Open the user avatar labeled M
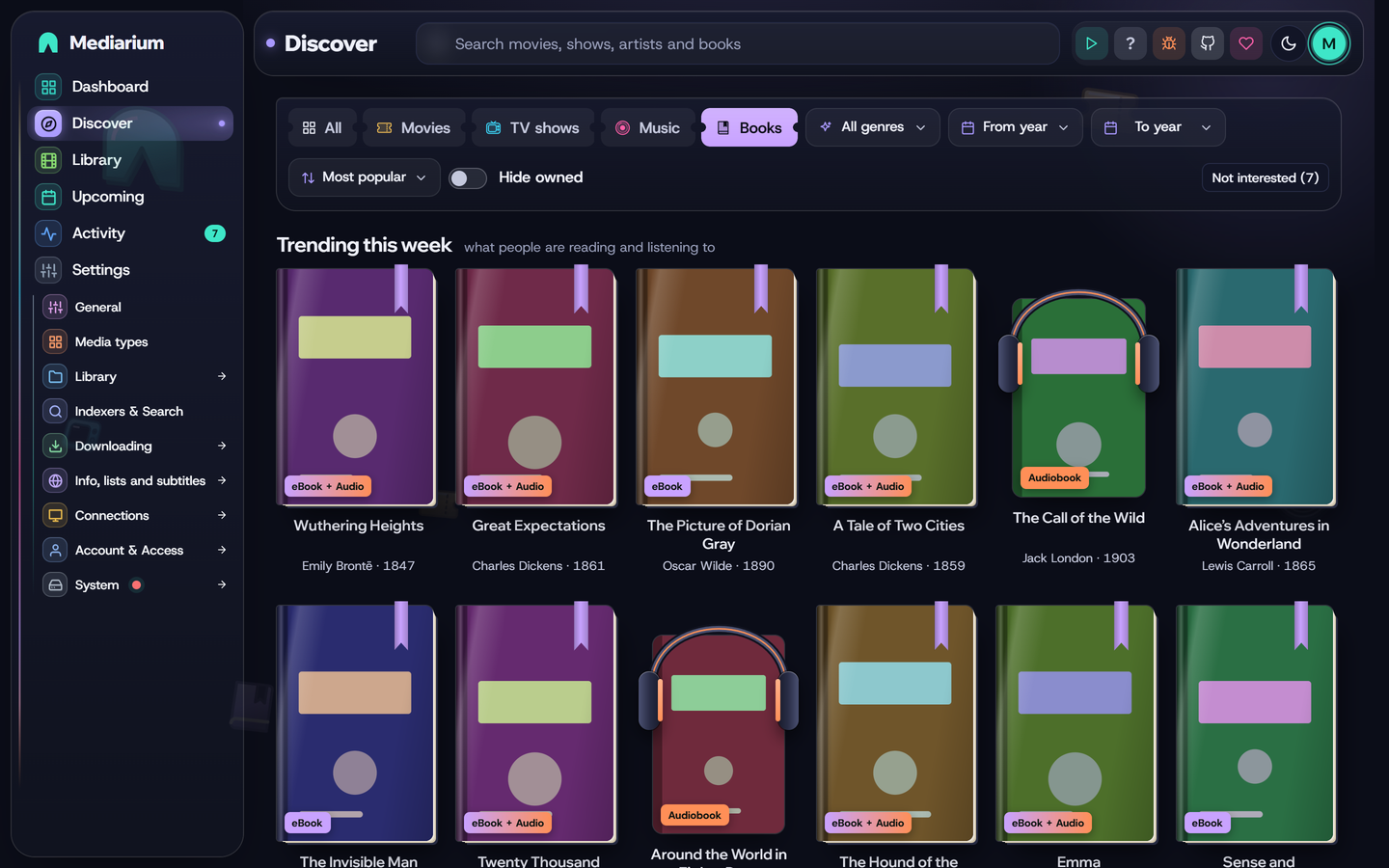 click(x=1328, y=43)
